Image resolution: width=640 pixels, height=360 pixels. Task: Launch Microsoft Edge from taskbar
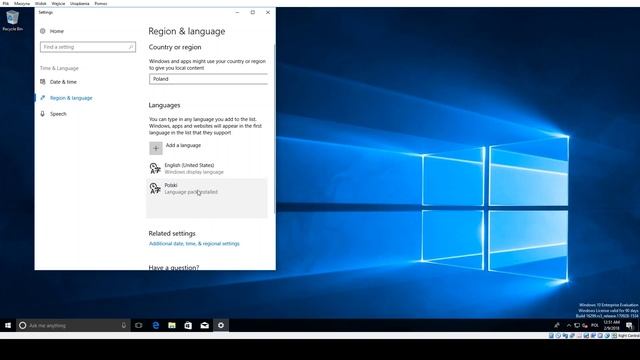pyautogui.click(x=156, y=325)
